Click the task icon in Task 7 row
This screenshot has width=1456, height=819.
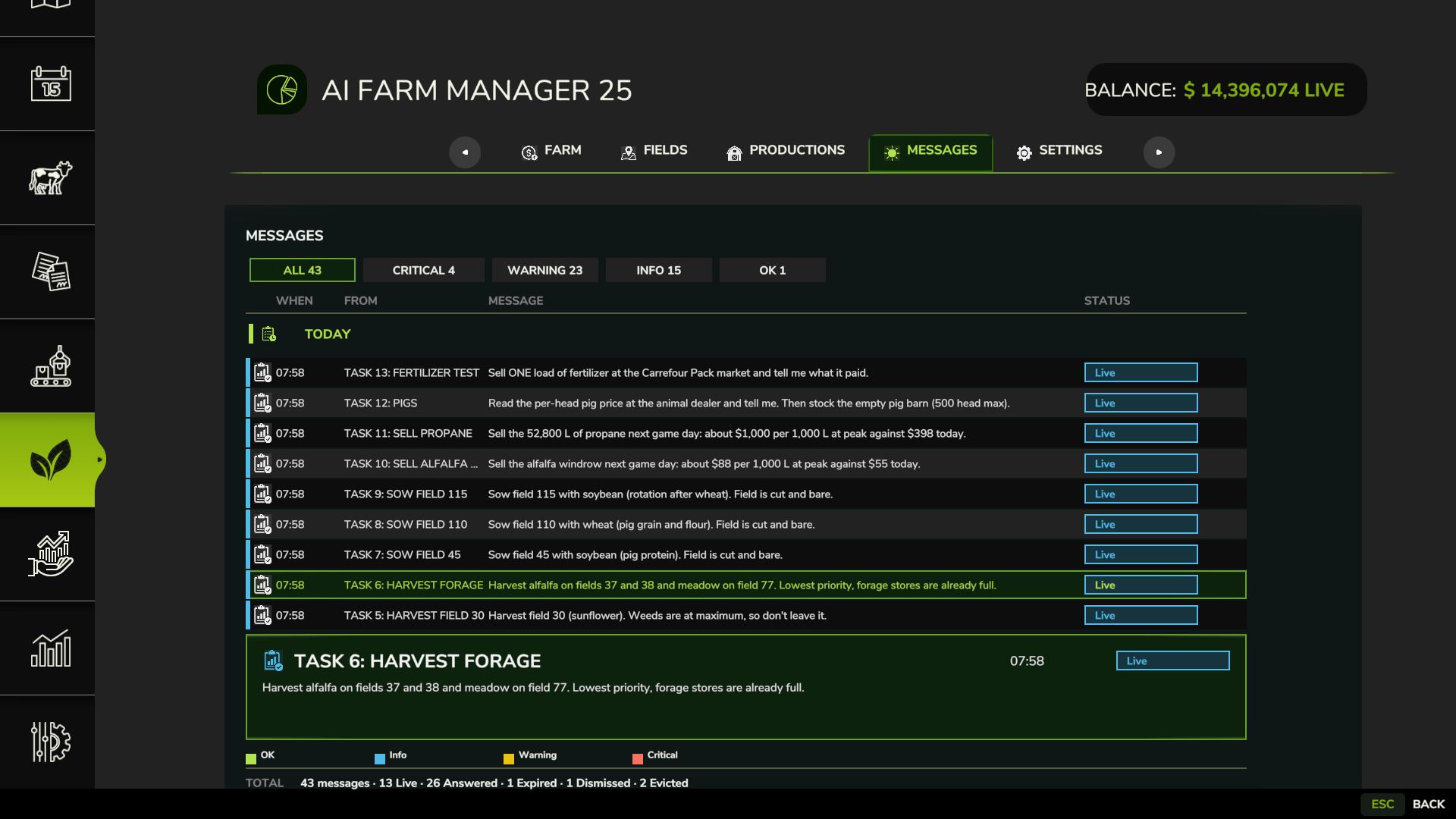coord(262,554)
